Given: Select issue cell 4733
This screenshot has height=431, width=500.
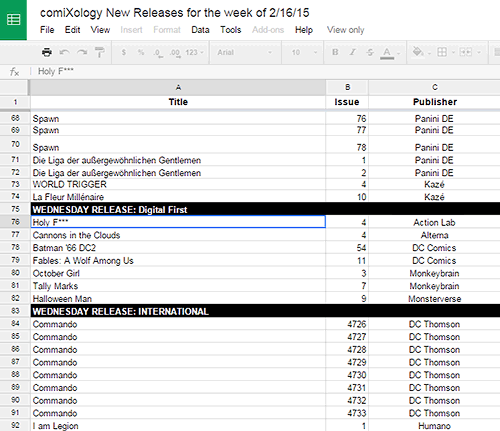Looking at the screenshot, I should [347, 413].
